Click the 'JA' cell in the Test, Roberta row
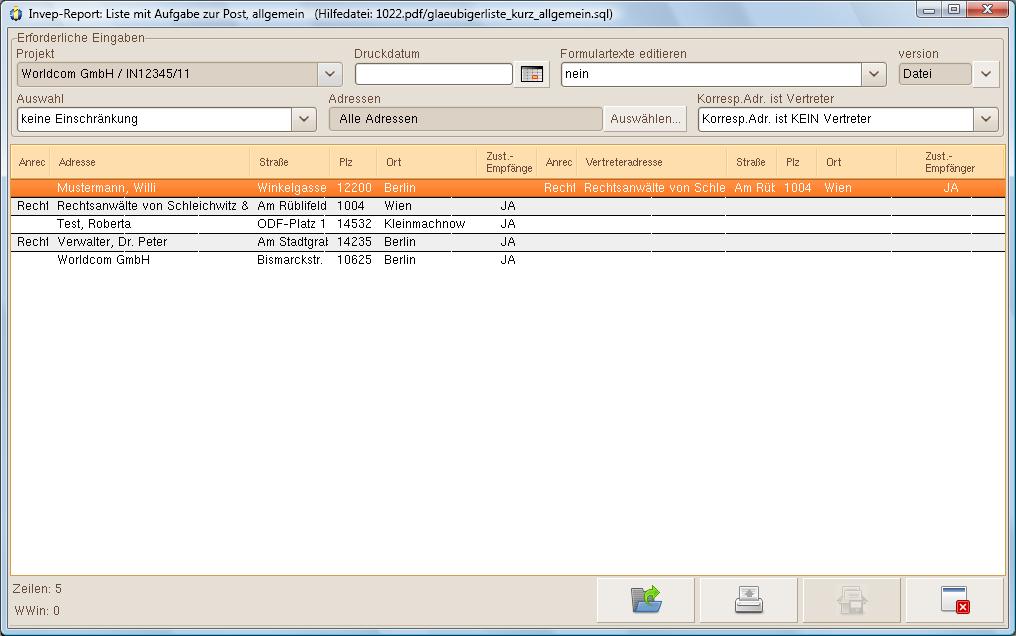The image size is (1016, 636). click(x=508, y=224)
